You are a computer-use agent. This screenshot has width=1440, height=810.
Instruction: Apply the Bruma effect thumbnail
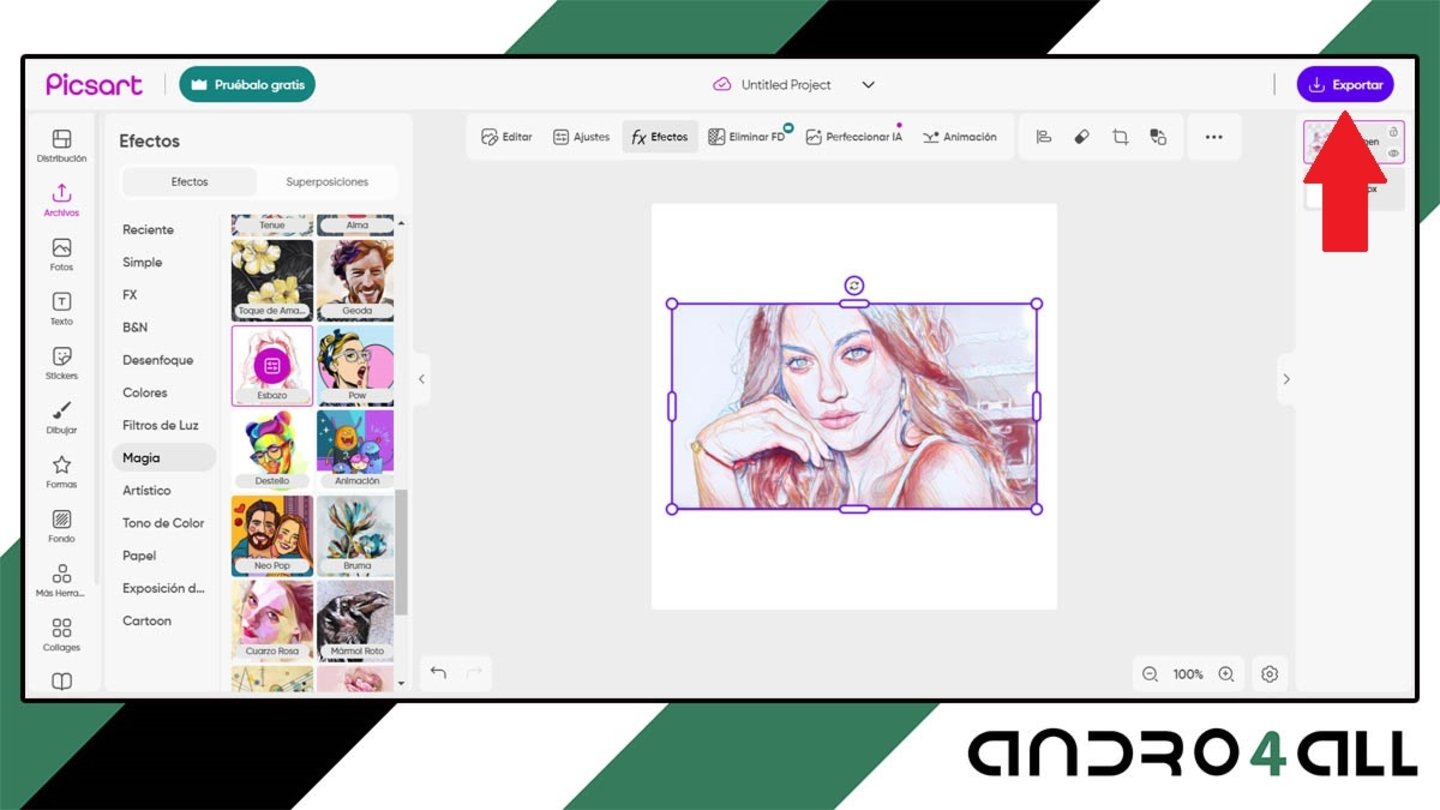(356, 536)
